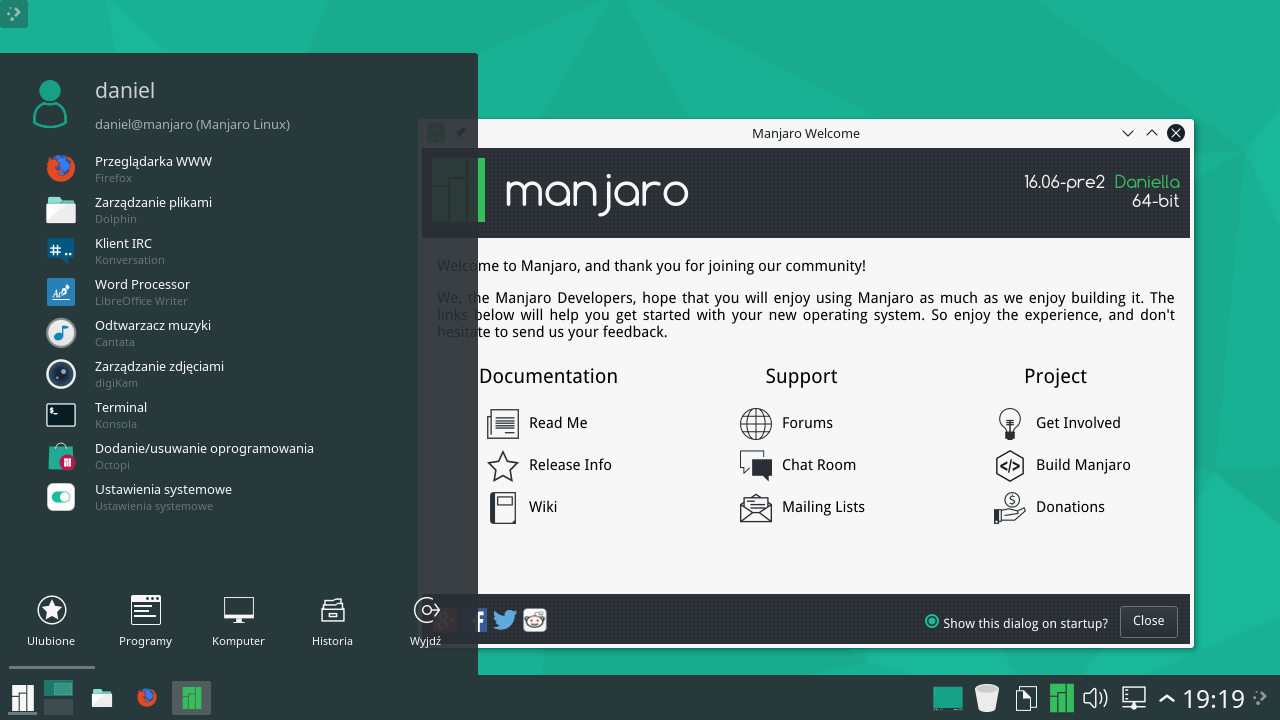Click the Twitter bird icon
The image size is (1280, 720).
(505, 620)
